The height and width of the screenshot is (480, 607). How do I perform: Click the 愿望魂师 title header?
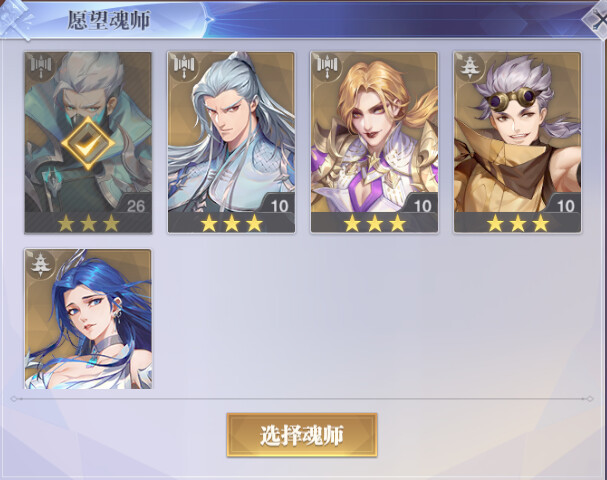tap(109, 20)
